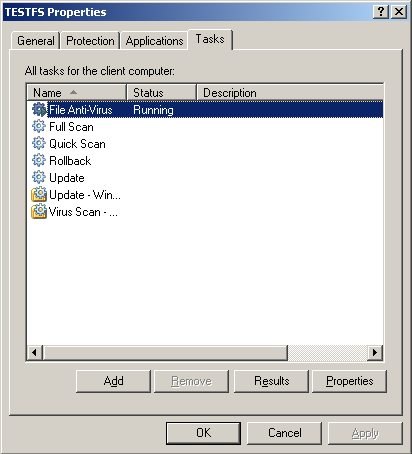Click the Rollback task gear icon
Screen dimensions: 412x454
(x=39, y=161)
